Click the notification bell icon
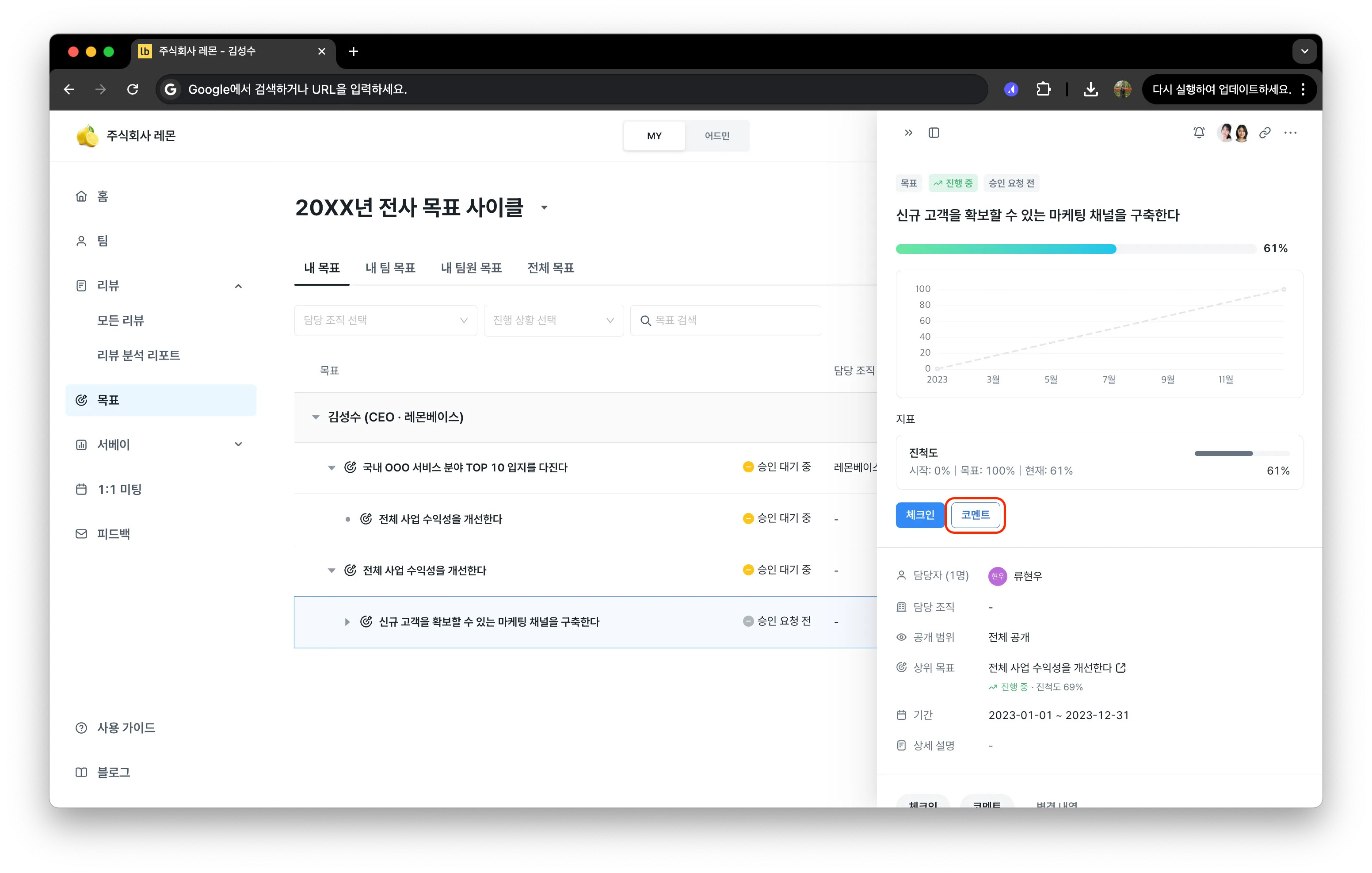The image size is (1372, 873). 1199,133
